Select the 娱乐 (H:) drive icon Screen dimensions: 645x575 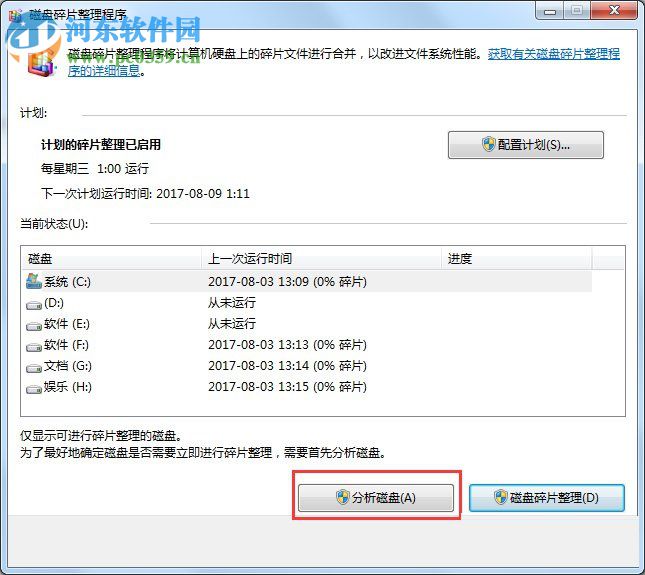click(34, 389)
